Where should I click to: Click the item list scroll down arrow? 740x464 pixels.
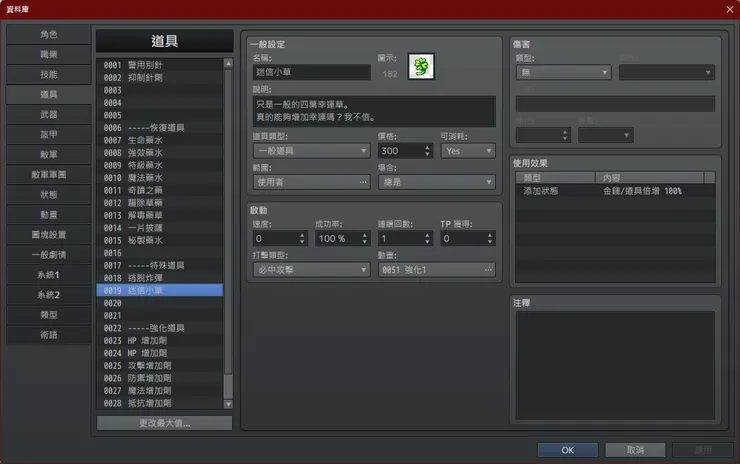click(x=228, y=404)
